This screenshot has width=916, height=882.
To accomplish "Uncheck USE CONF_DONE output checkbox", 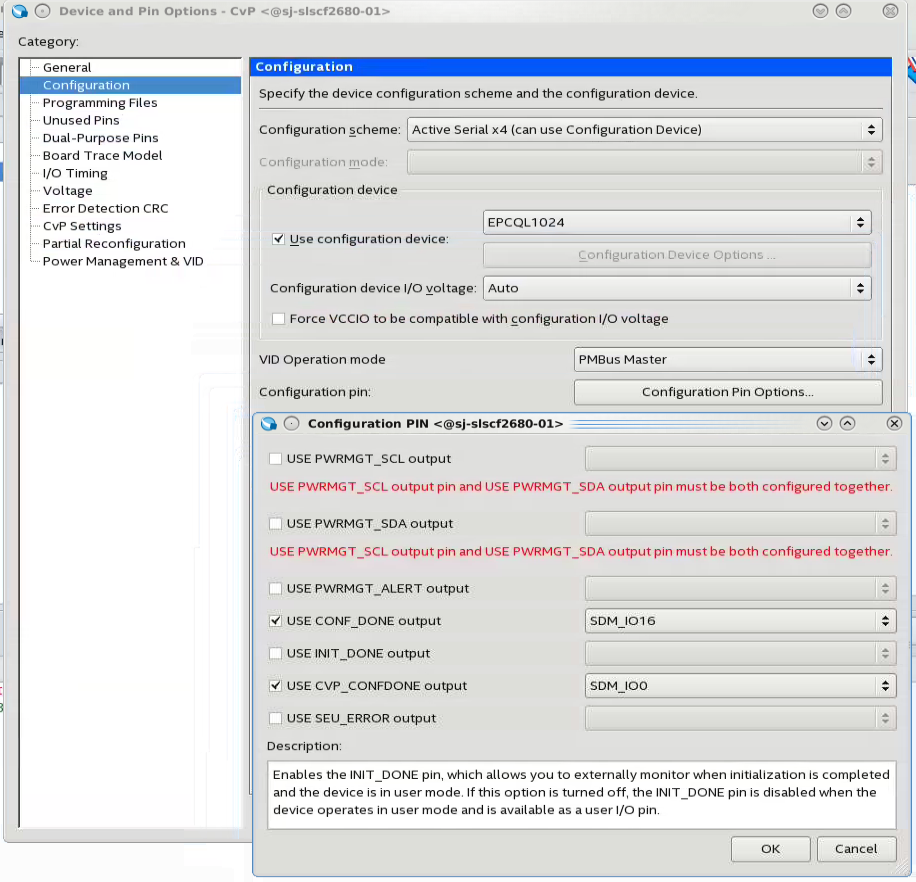I will point(275,621).
